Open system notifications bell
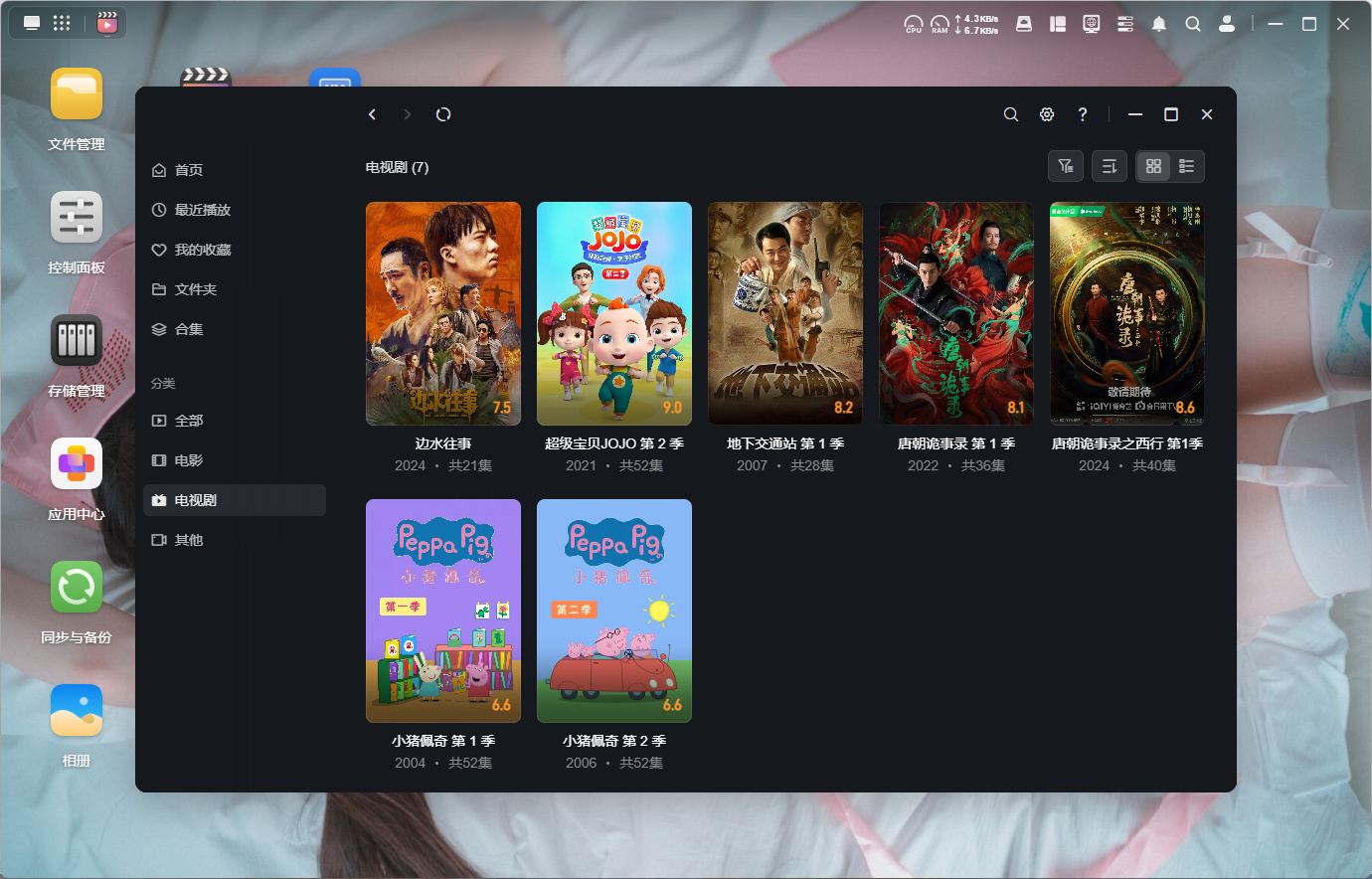 1159,24
